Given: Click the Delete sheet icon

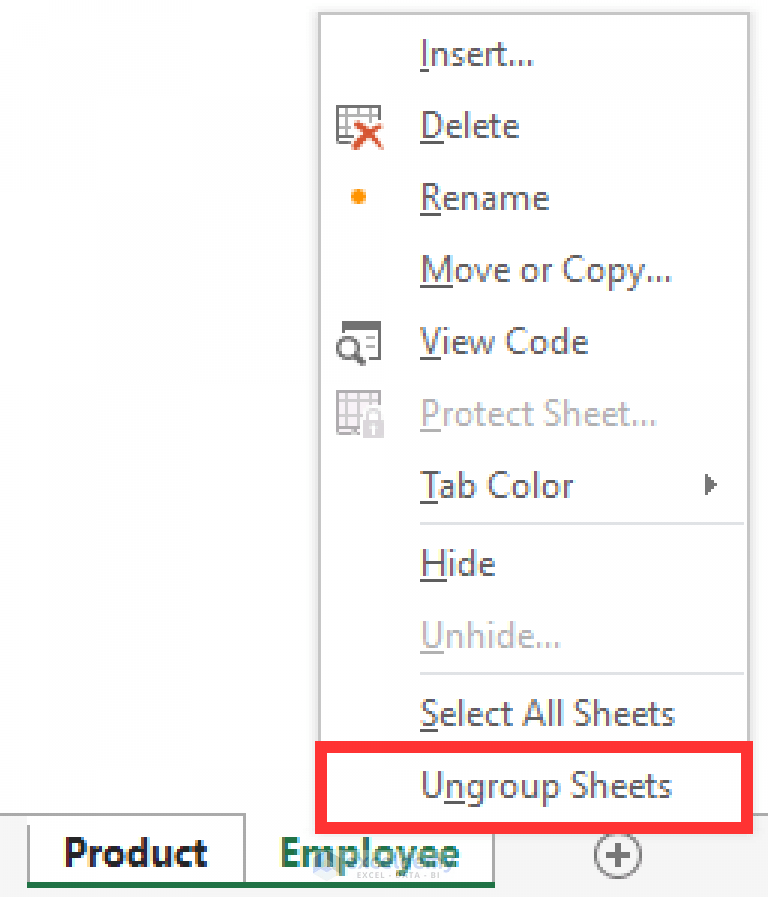Looking at the screenshot, I should (357, 126).
